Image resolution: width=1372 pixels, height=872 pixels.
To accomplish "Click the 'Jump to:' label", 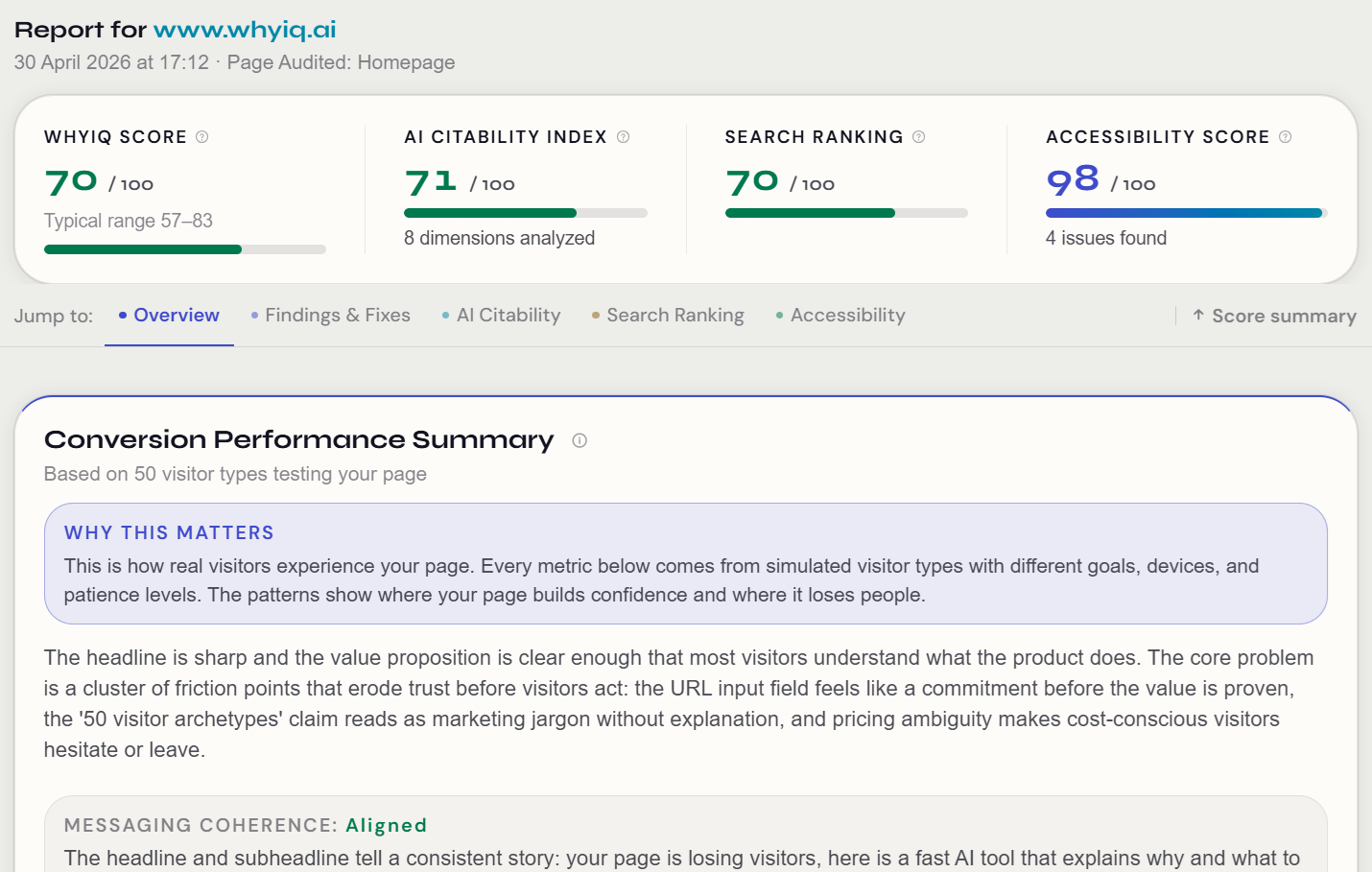I will 54,316.
